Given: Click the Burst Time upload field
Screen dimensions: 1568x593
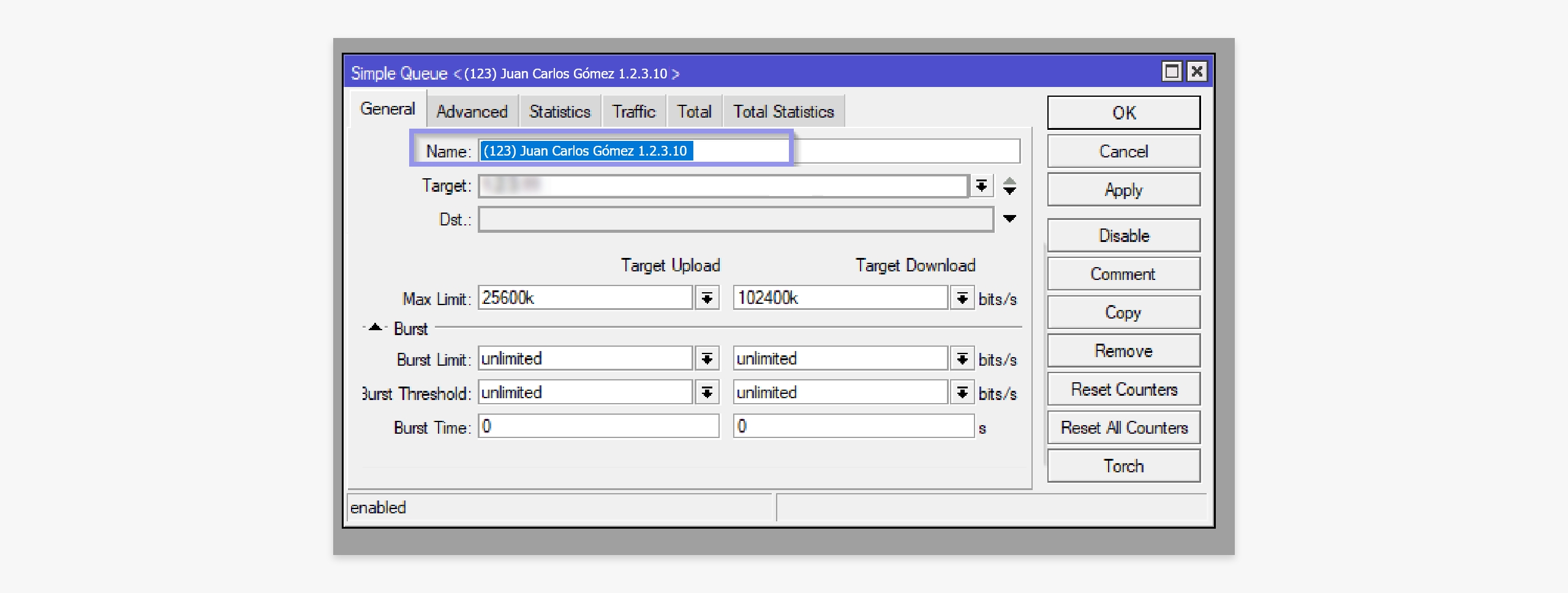Looking at the screenshot, I should coord(598,426).
